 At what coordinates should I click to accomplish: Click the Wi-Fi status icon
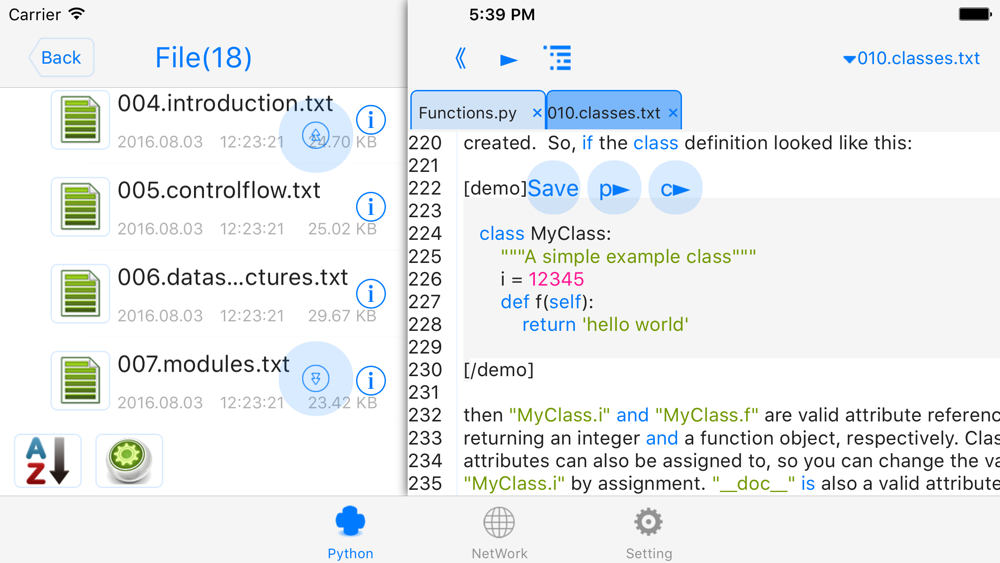point(77,13)
